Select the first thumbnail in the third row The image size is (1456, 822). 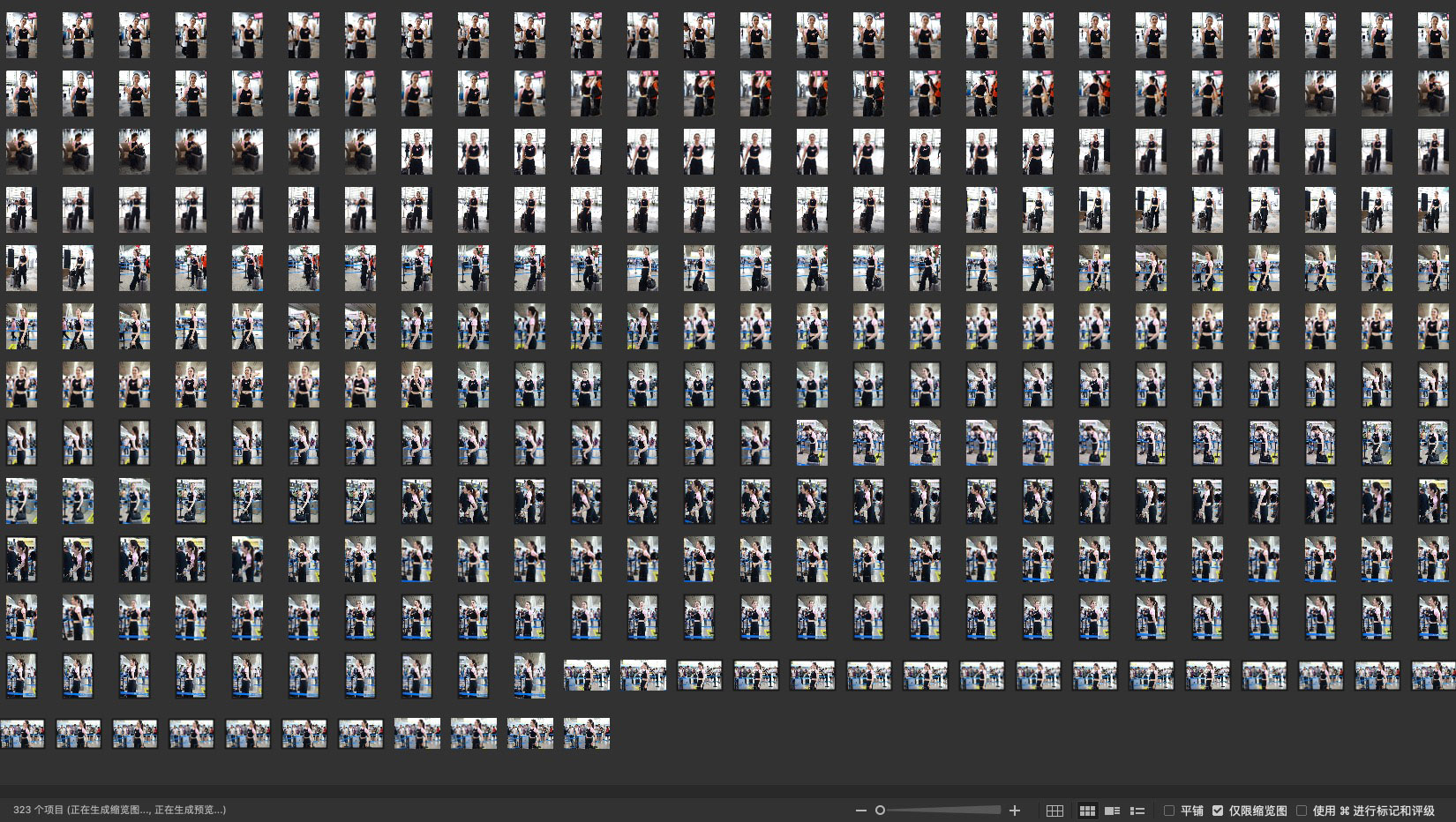(x=21, y=152)
